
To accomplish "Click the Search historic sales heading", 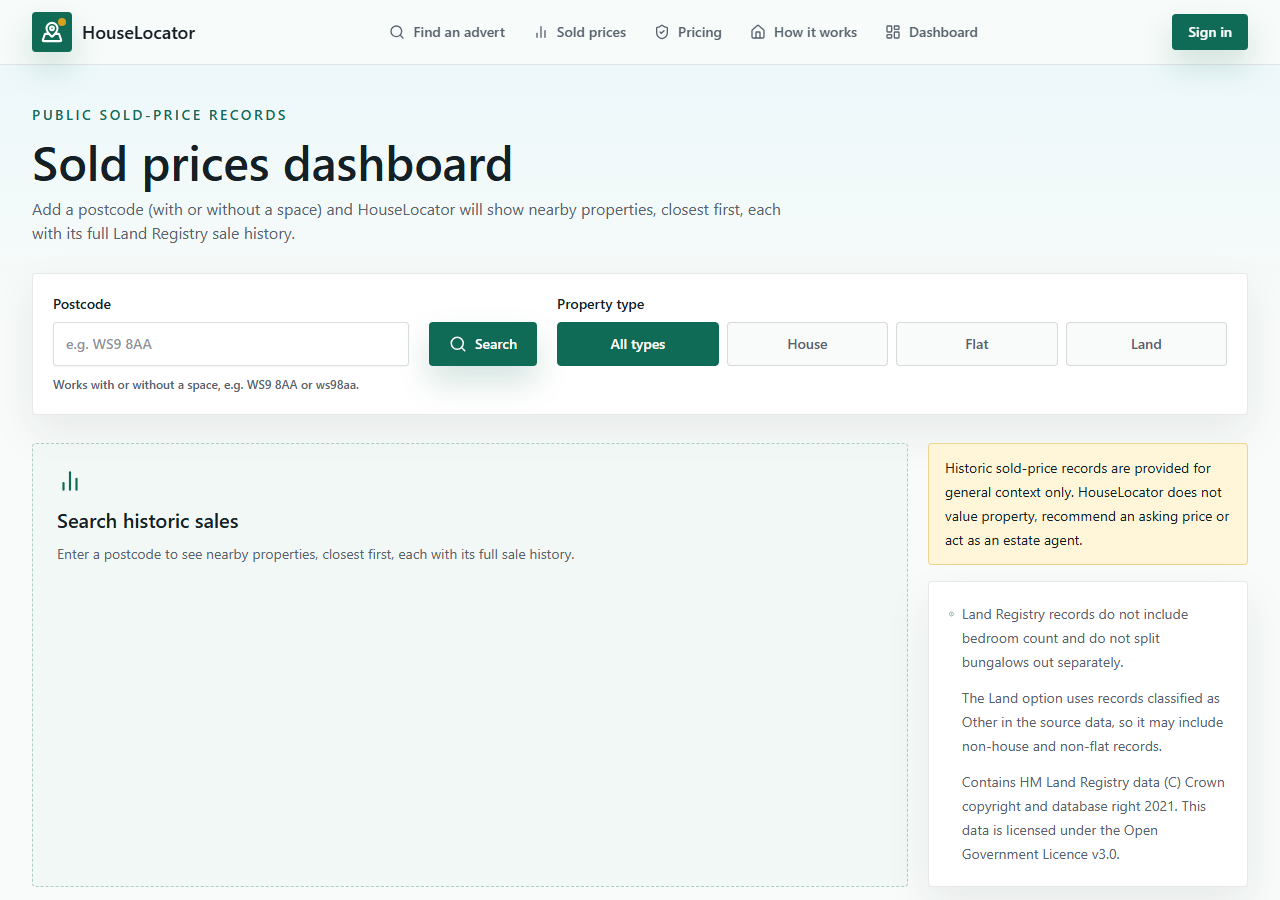I will tap(148, 521).
